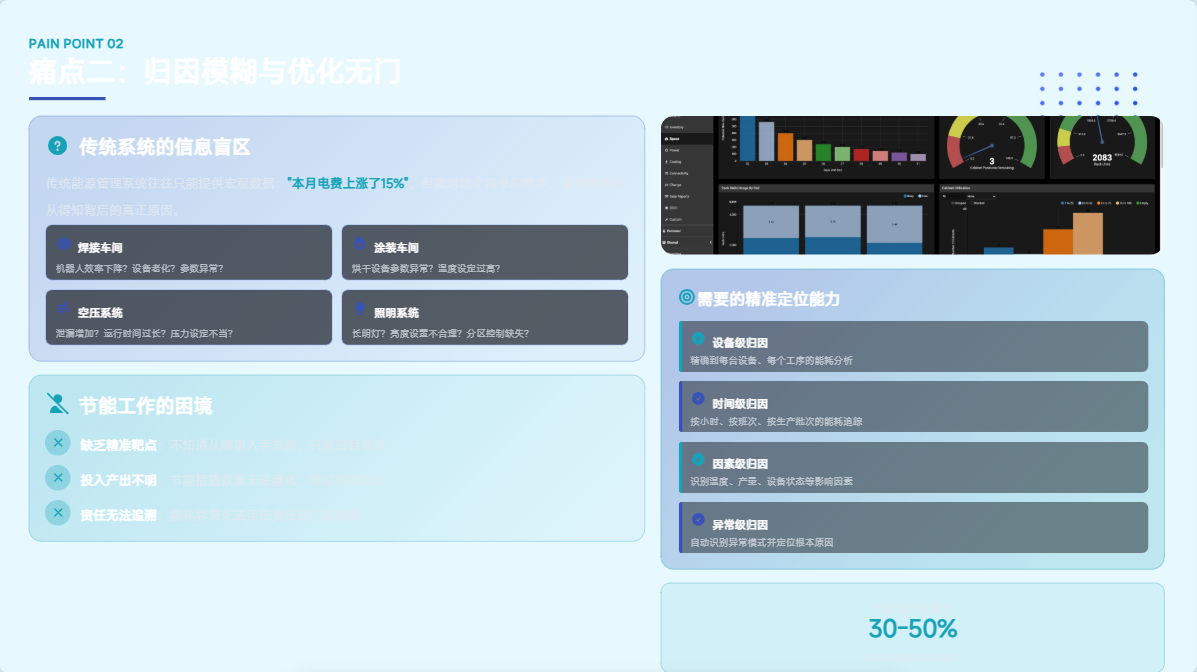Click the icon in the 焊接车间 card

tap(64, 244)
